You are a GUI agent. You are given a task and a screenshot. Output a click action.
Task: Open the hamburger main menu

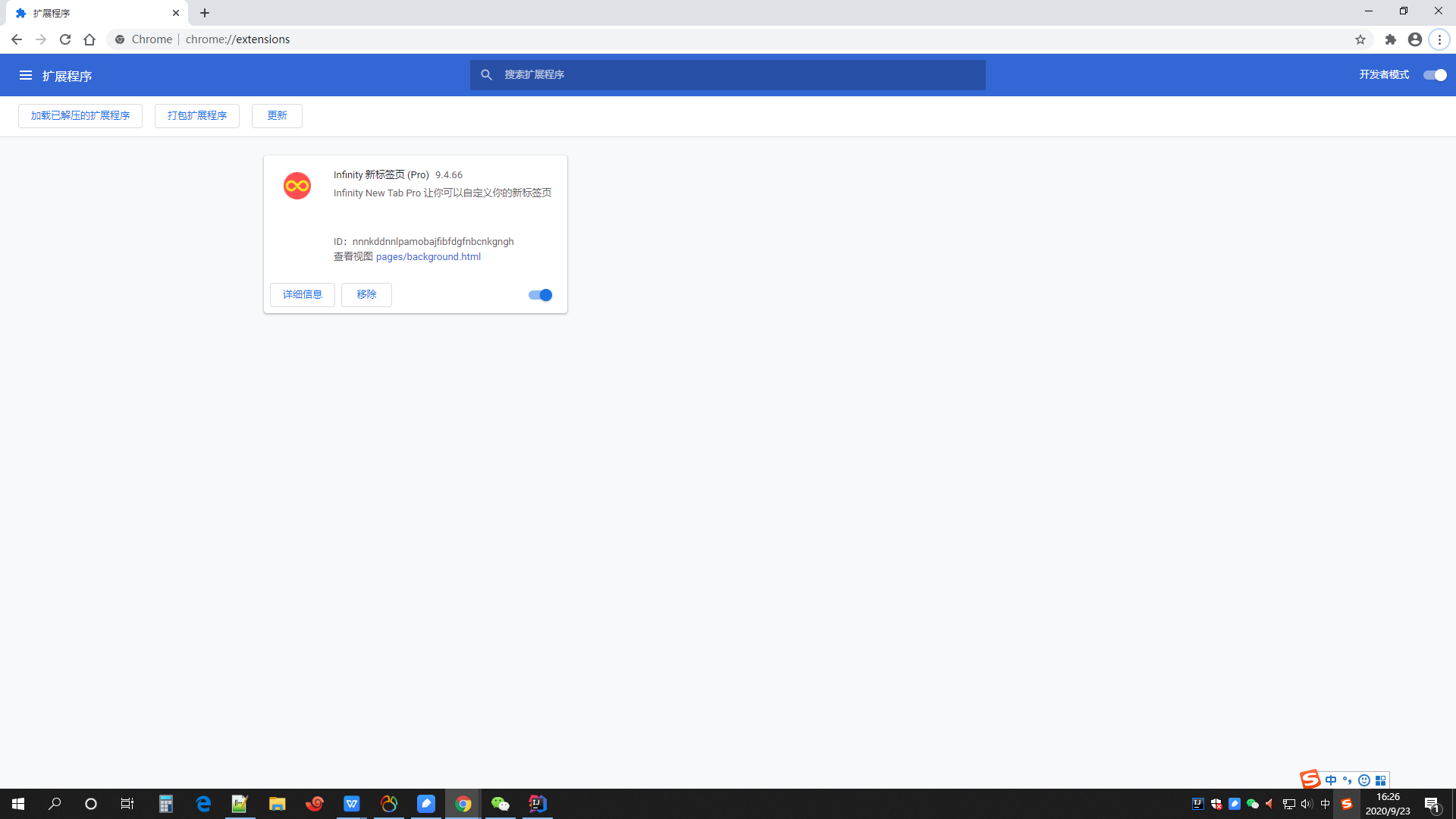coord(26,75)
